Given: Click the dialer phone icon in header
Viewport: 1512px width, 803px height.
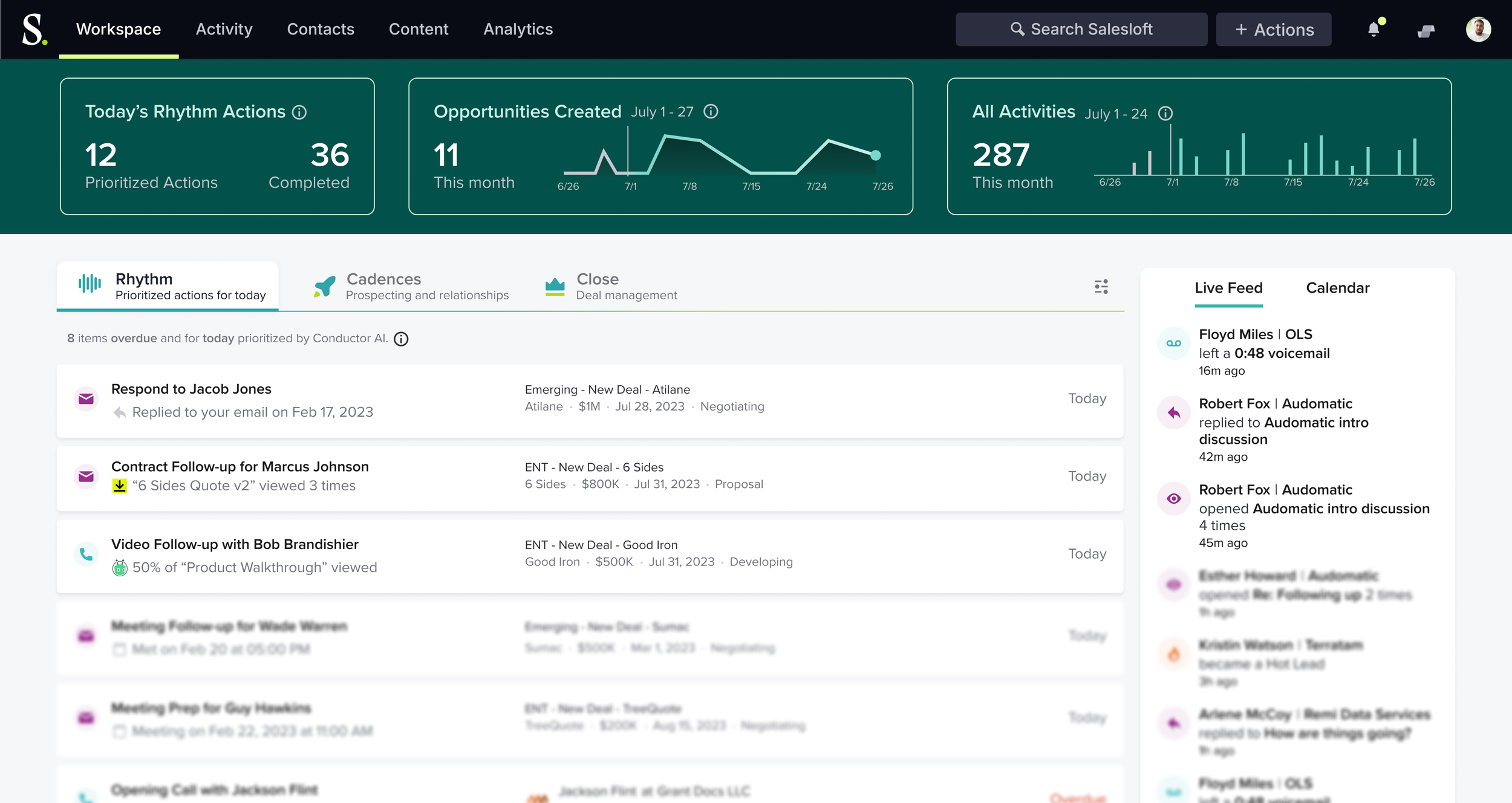Looking at the screenshot, I should click(x=1426, y=30).
